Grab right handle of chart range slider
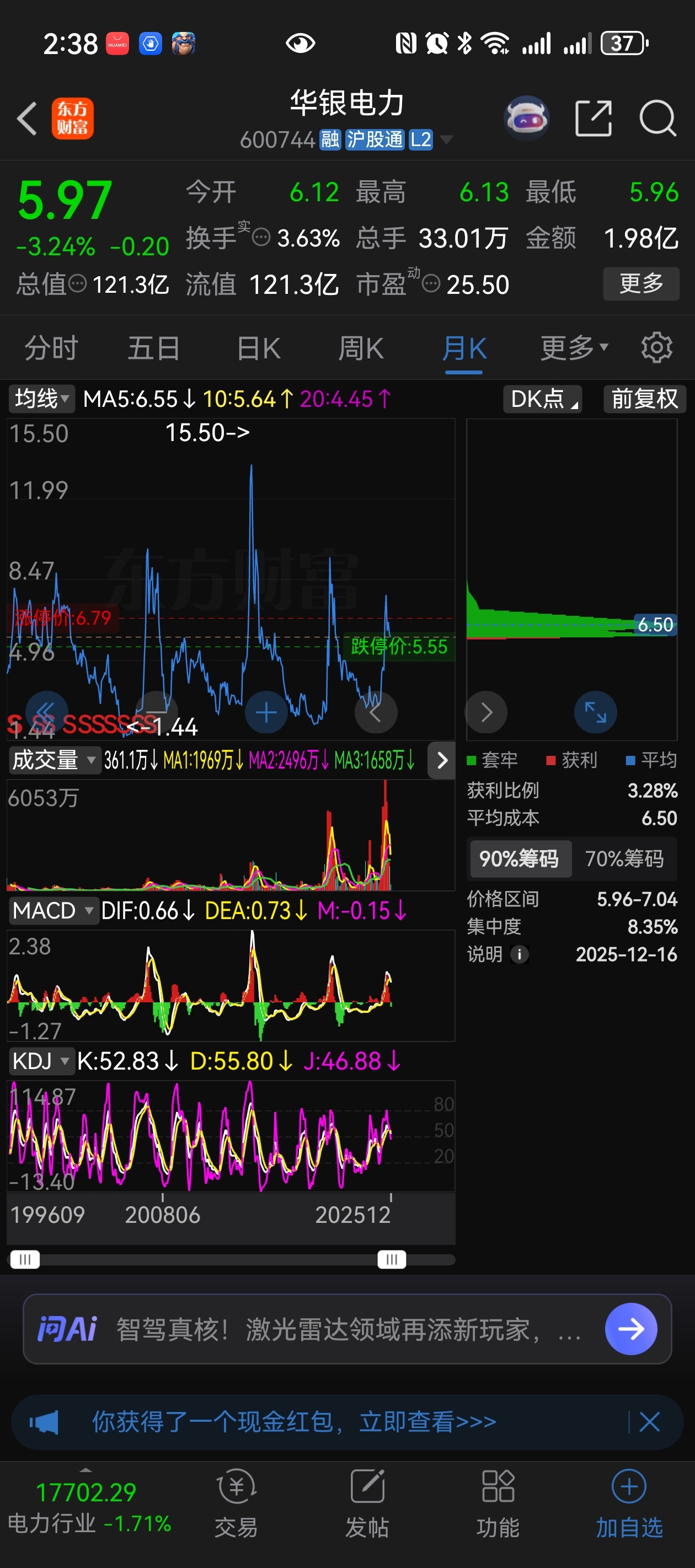695x1568 pixels. 392,1259
